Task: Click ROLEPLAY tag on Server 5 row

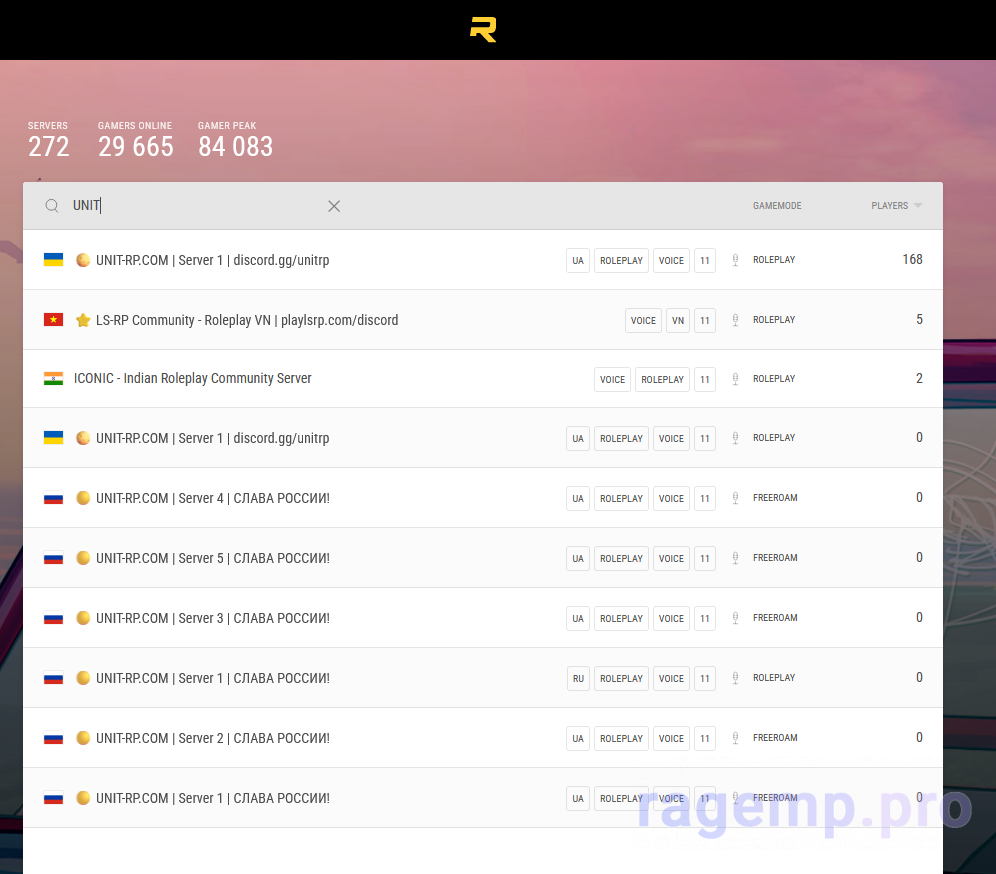Action: tap(621, 558)
